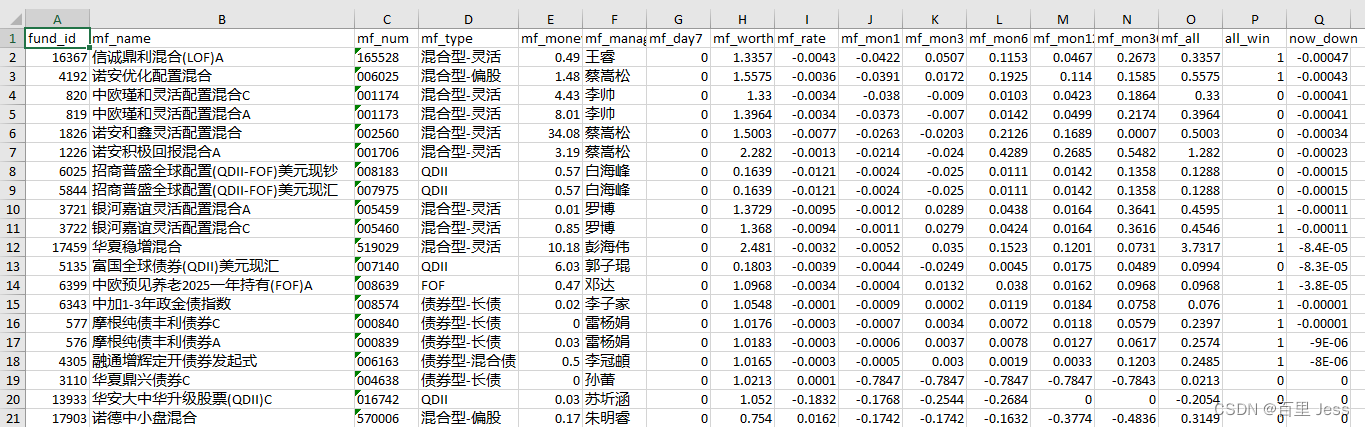The image size is (1365, 427).
Task: Click the mf_name header cell
Action: click(x=221, y=38)
